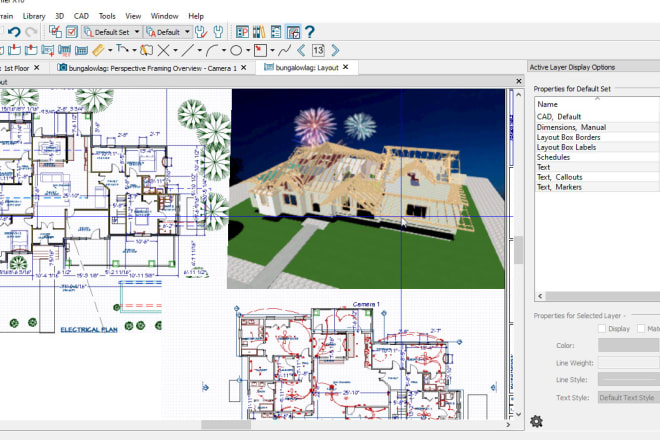Expand circle tool dropdown arrow

point(248,51)
